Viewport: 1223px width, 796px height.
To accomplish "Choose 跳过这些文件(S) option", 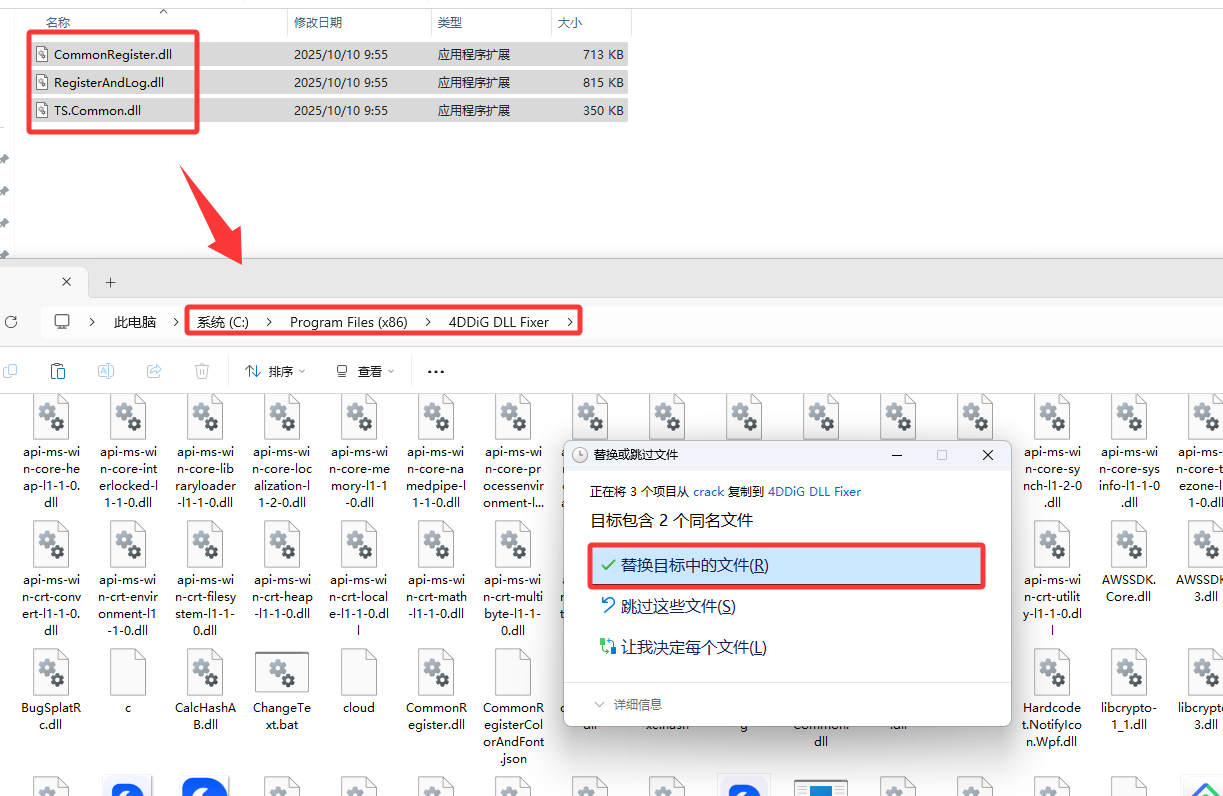I will click(678, 606).
